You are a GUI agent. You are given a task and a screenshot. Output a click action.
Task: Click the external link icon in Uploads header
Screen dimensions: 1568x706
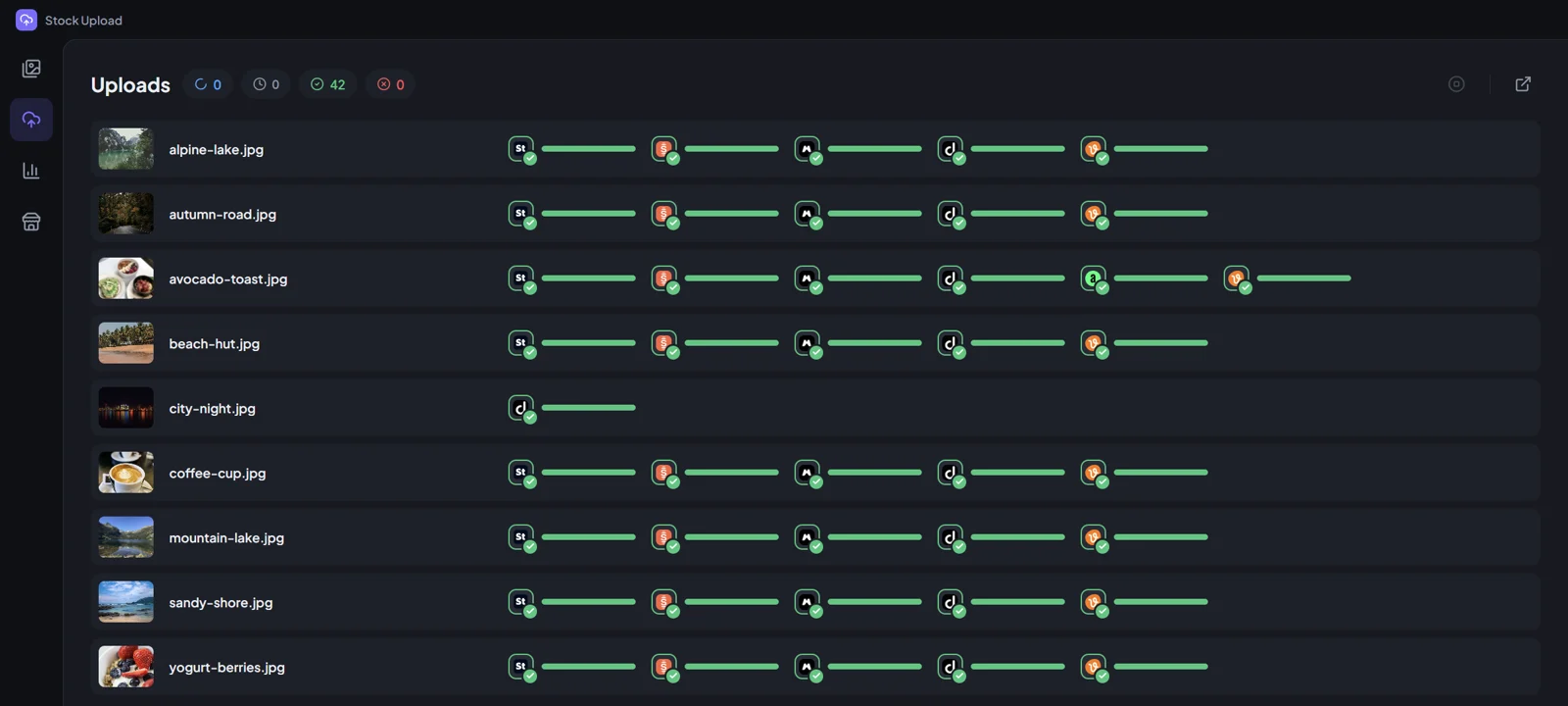pos(1523,84)
